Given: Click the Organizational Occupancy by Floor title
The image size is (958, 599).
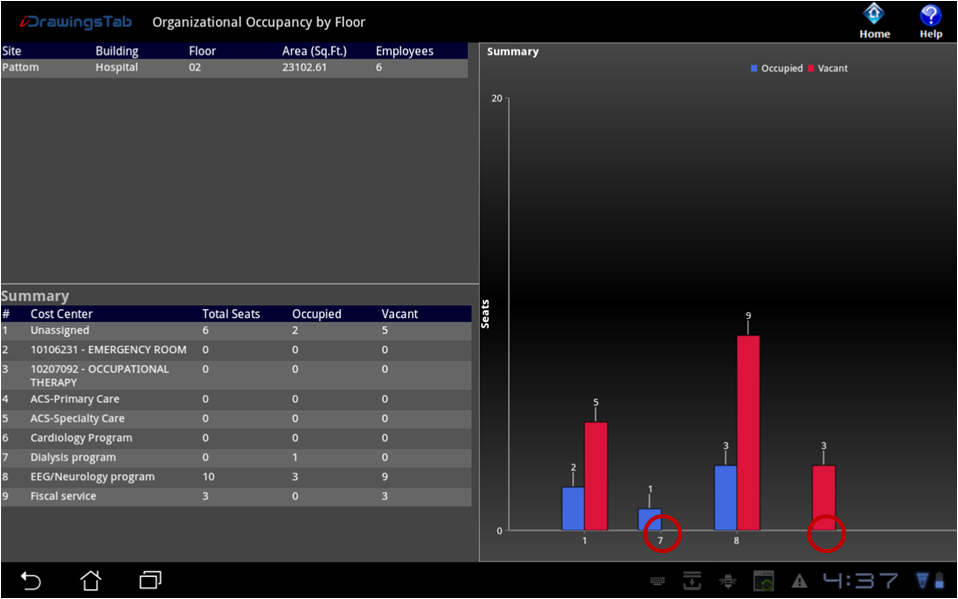Looking at the screenshot, I should point(258,23).
